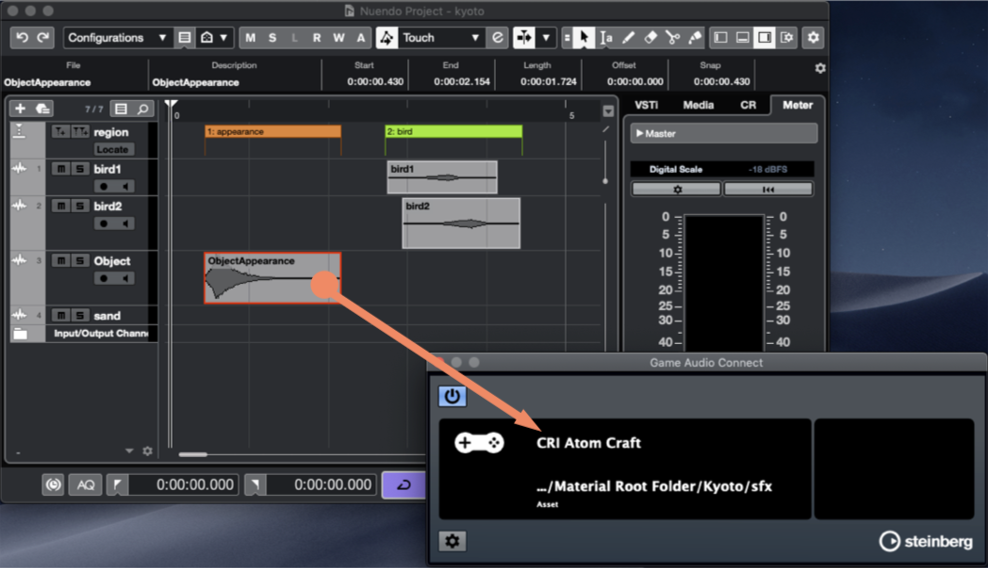
Task: Click the info line setup gear icon
Action: coord(820,68)
